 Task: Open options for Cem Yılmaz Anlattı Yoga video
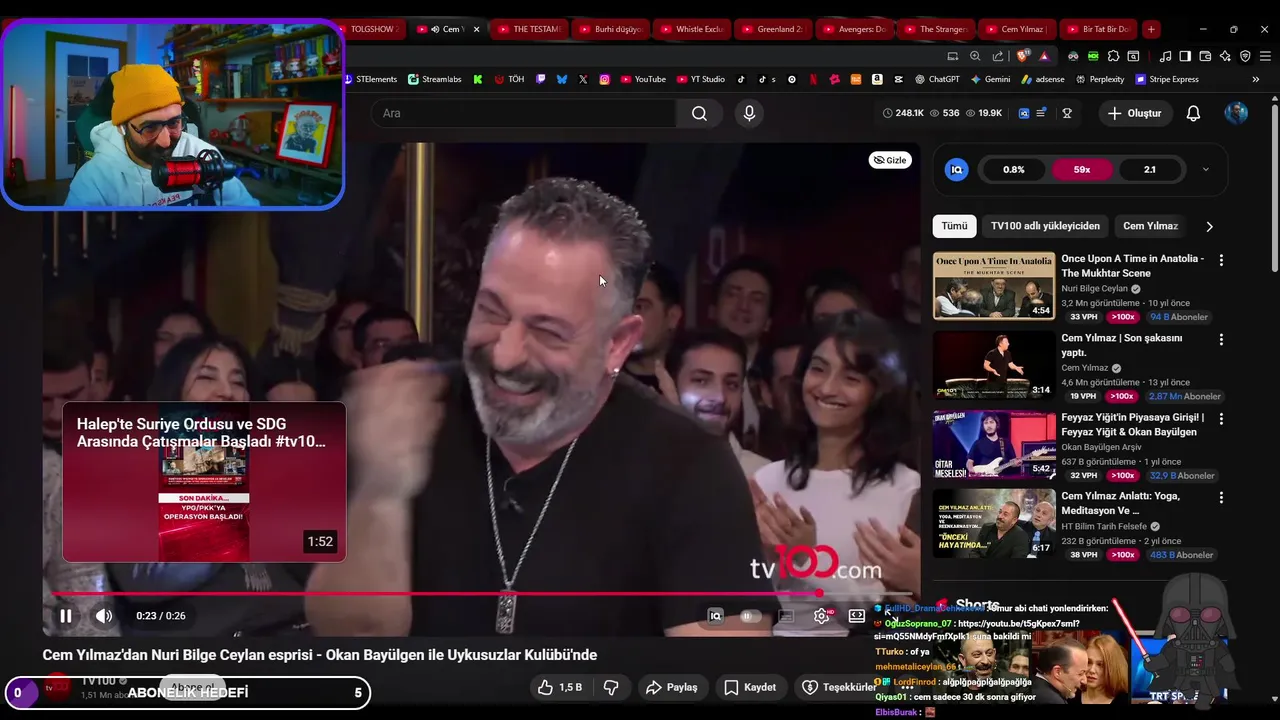[1221, 497]
